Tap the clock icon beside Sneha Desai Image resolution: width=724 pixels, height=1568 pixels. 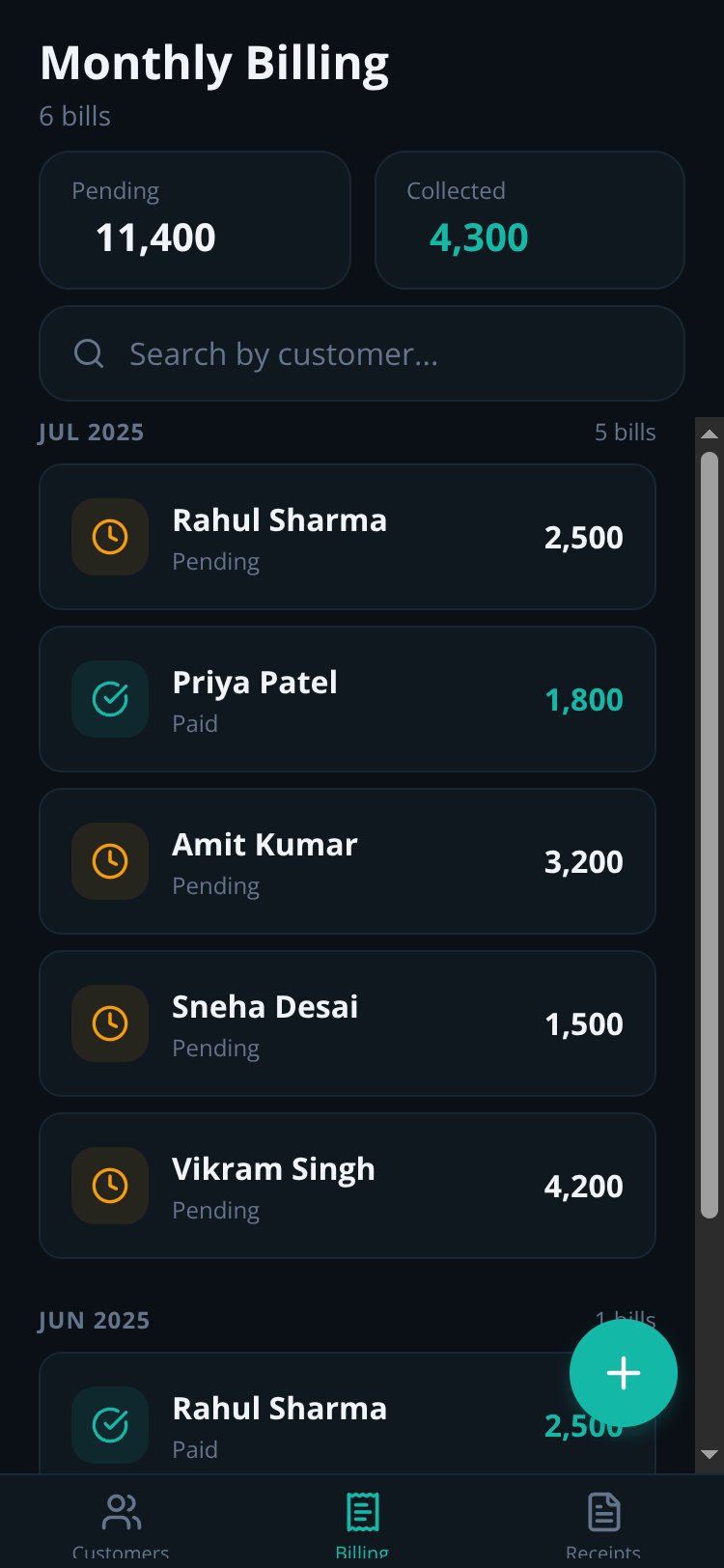110,1023
